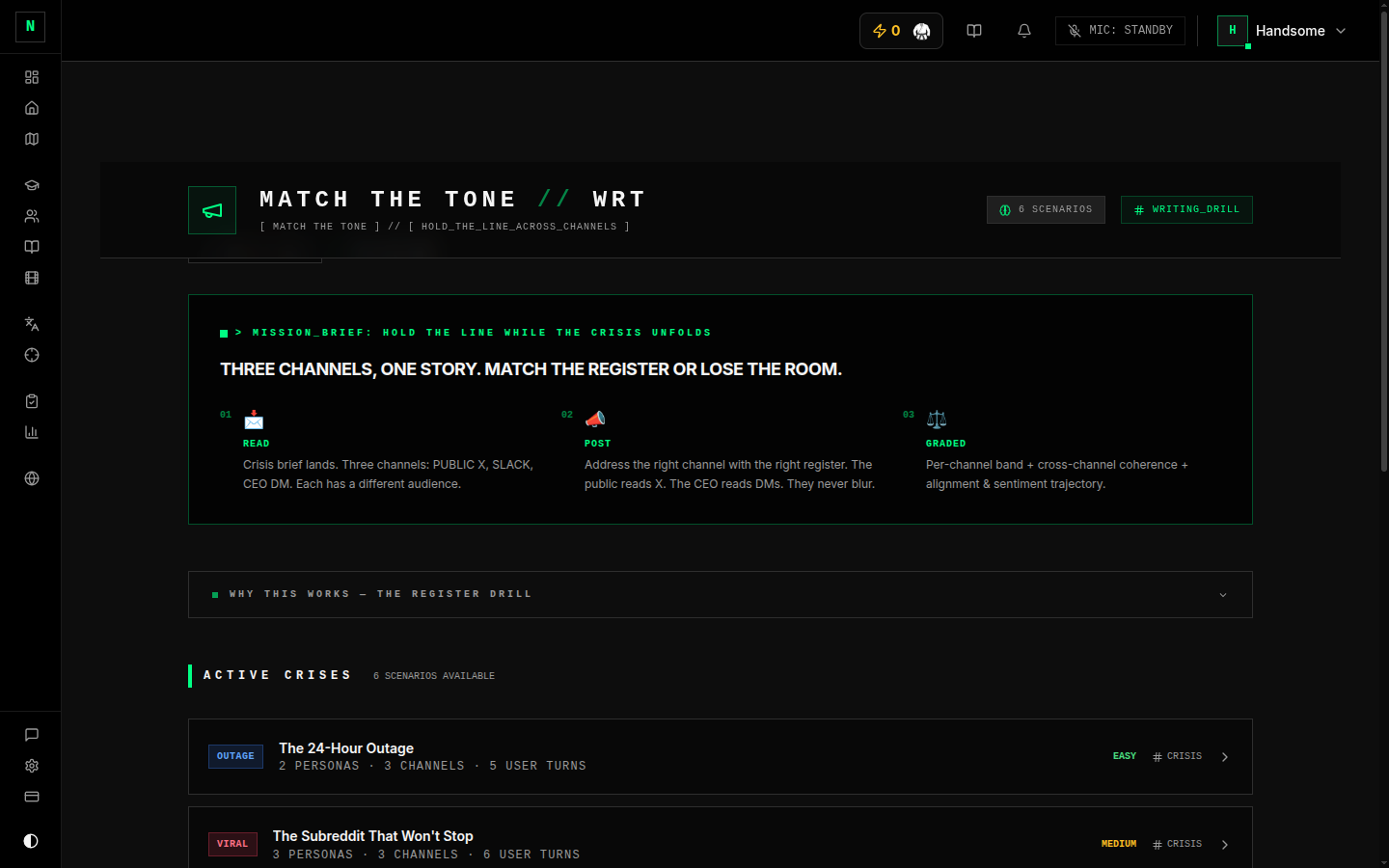The image size is (1389, 868).
Task: Click '3 PERSONAS · 3 CHANNELS · 6 USER TURNS'
Action: 426,854
